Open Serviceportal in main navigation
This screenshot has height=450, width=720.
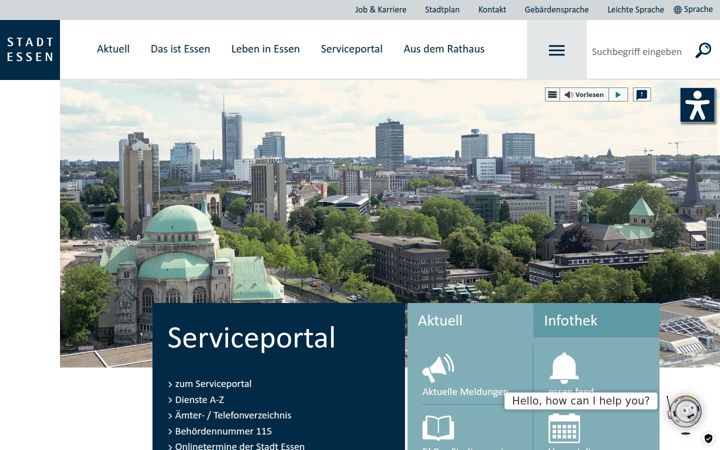pyautogui.click(x=352, y=49)
